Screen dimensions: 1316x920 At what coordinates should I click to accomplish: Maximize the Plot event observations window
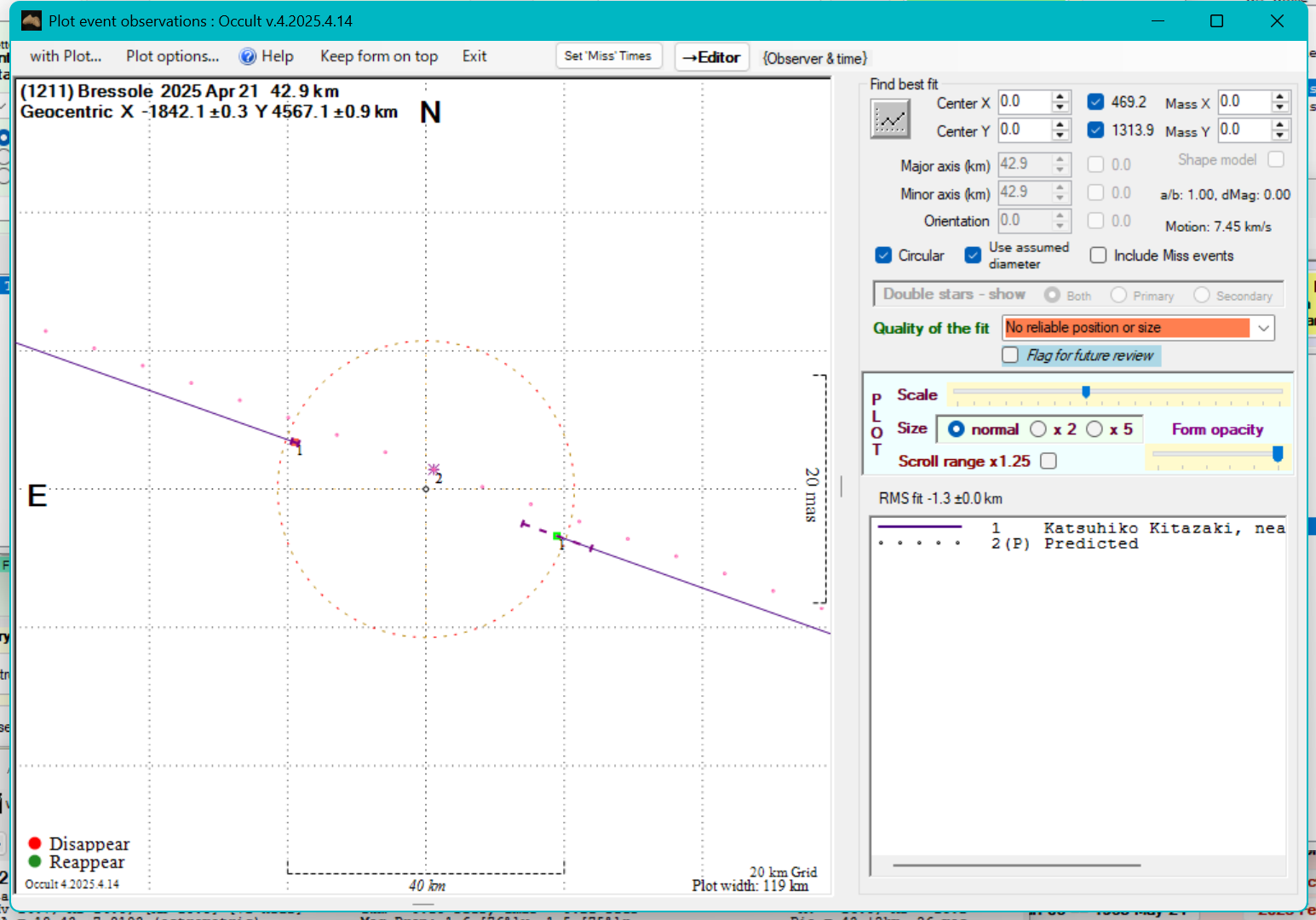1216,21
